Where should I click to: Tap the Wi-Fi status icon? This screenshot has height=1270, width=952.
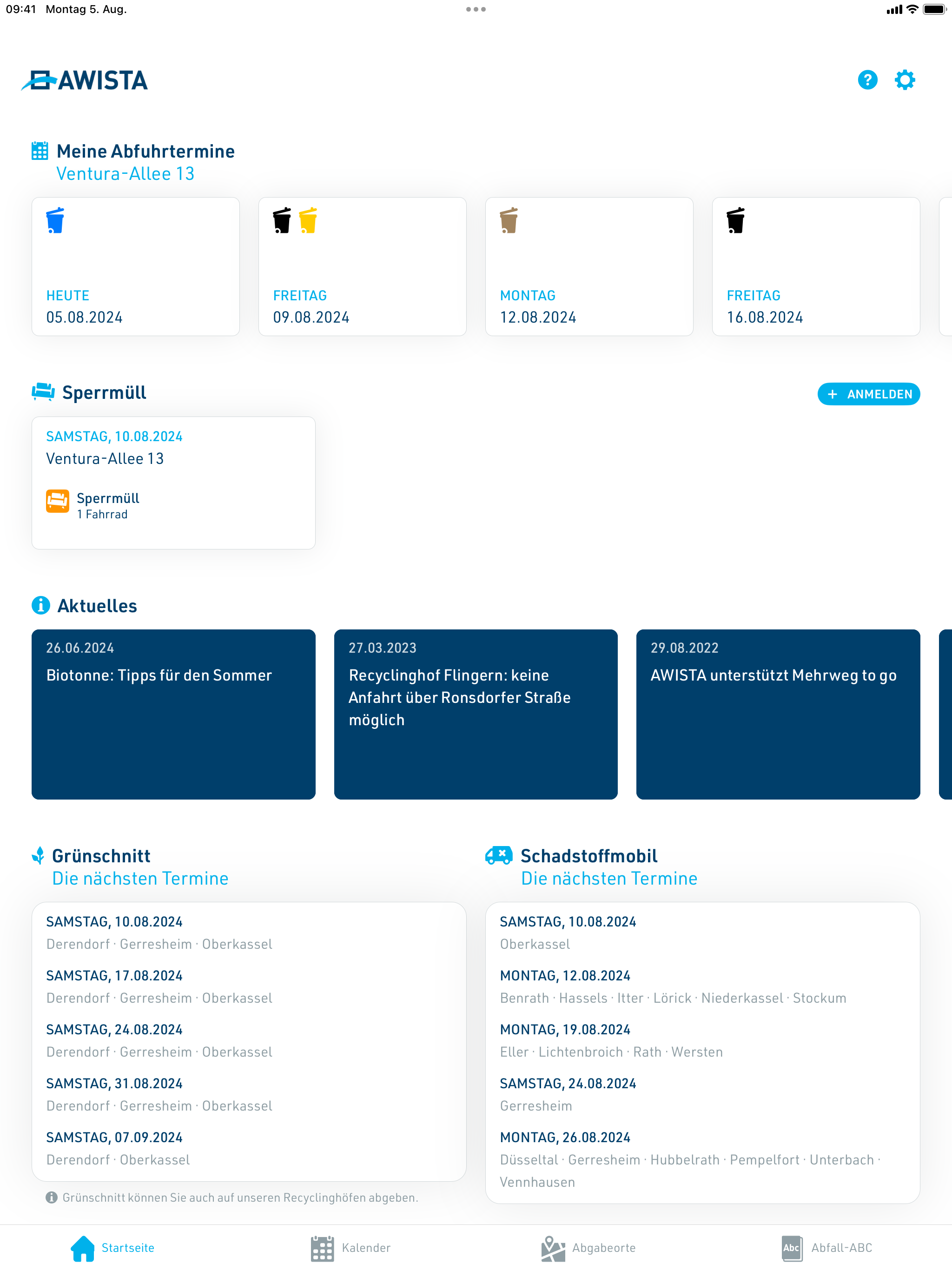click(912, 9)
